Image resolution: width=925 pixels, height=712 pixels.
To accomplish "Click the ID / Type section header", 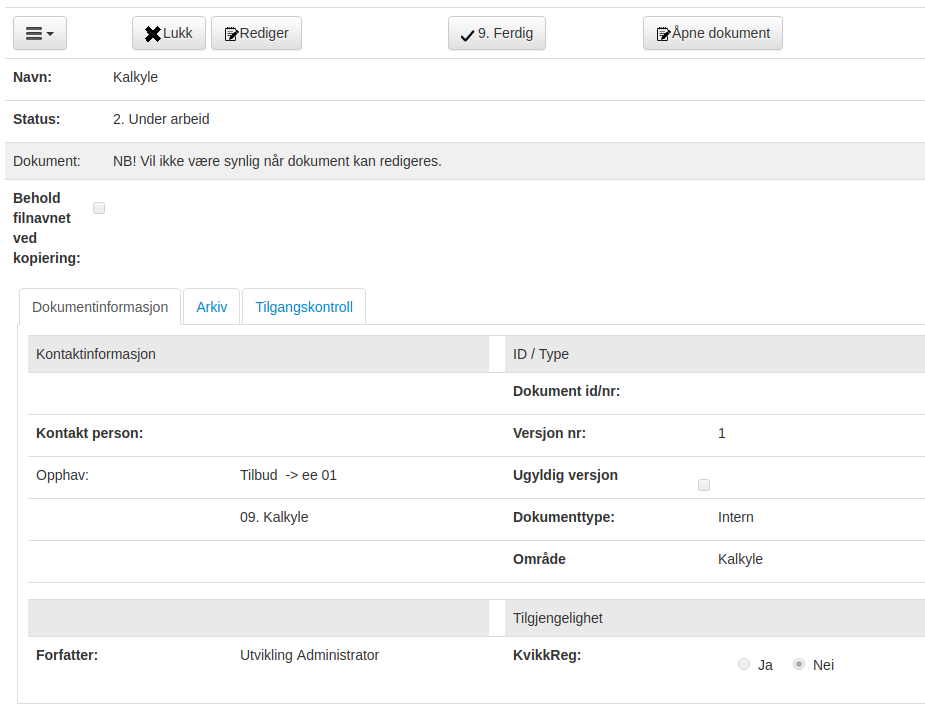I will [x=541, y=354].
